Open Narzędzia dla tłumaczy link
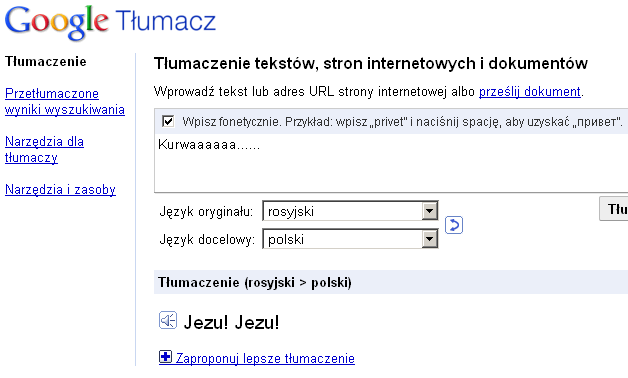 pos(44,149)
